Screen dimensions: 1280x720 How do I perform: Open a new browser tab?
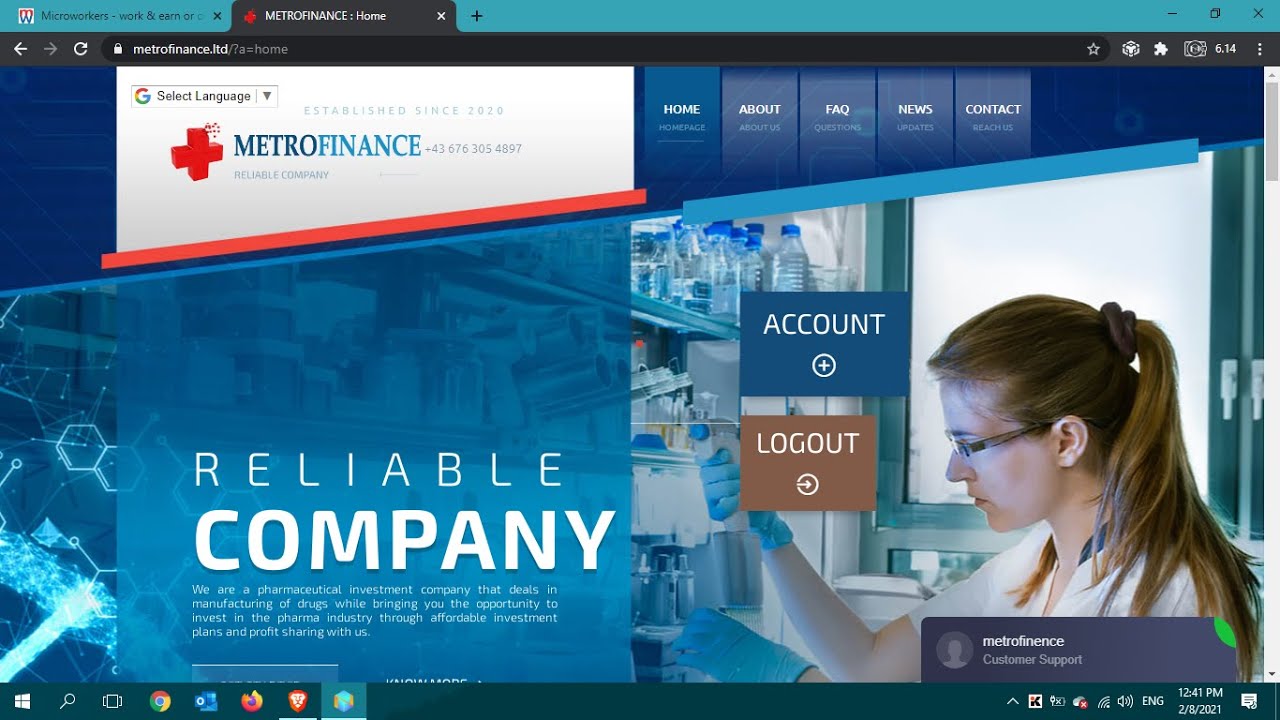(x=477, y=16)
